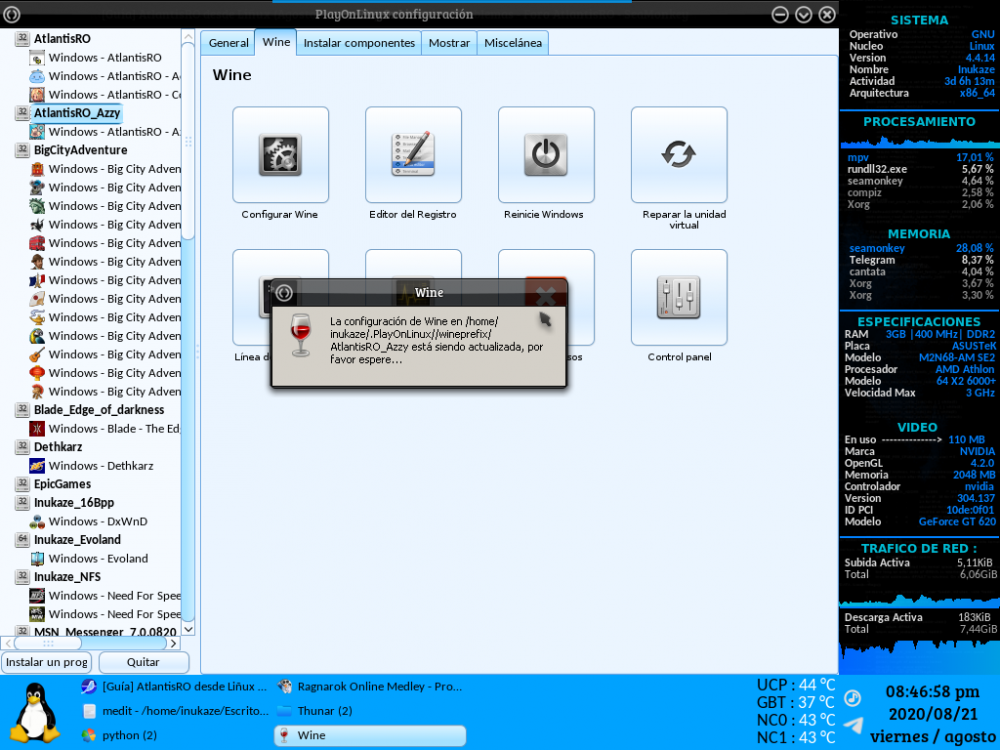
Task: Click Reparar la unidad virtual icon
Action: pyautogui.click(x=678, y=155)
